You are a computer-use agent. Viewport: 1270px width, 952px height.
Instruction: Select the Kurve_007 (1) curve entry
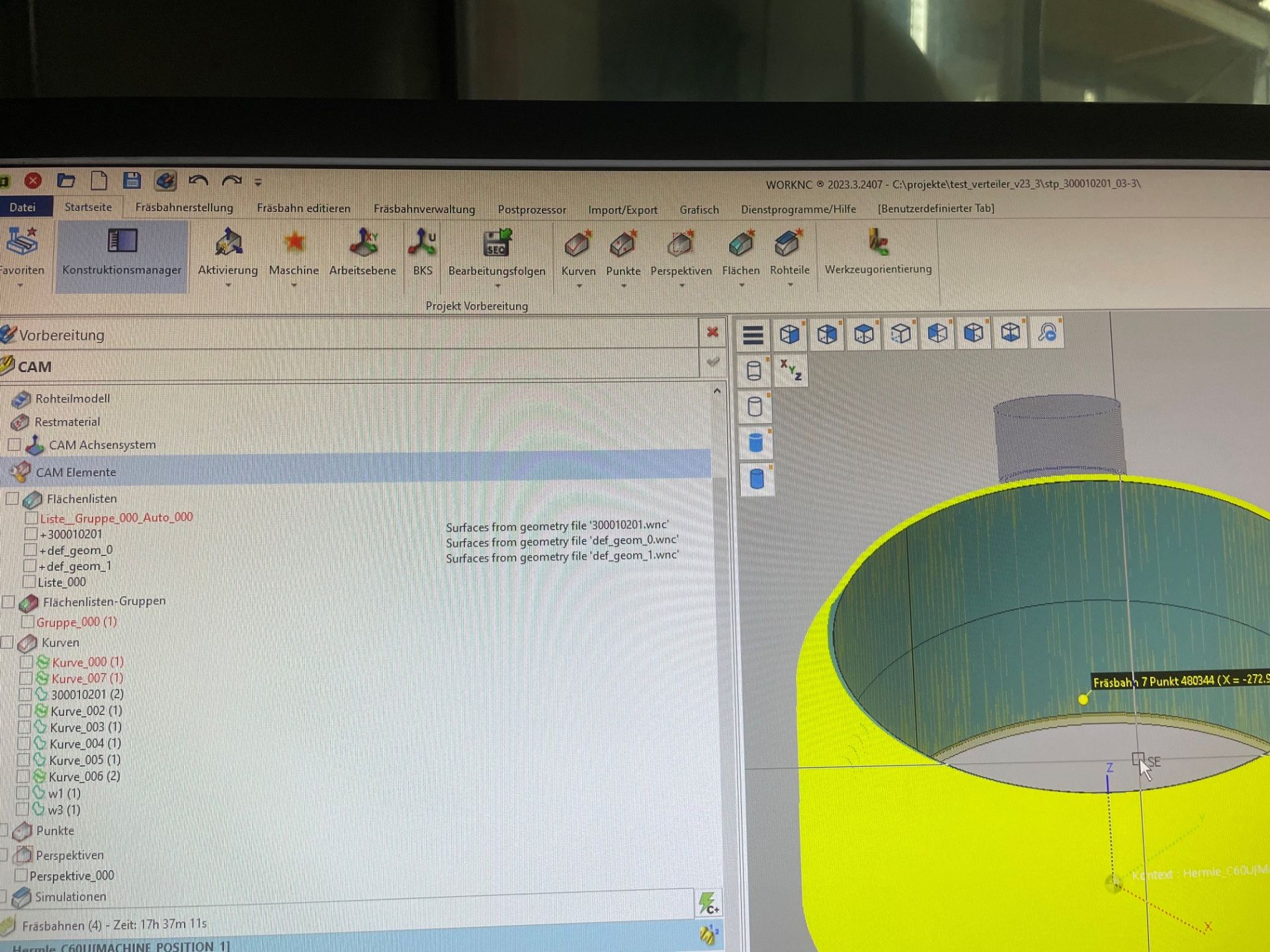[87, 678]
